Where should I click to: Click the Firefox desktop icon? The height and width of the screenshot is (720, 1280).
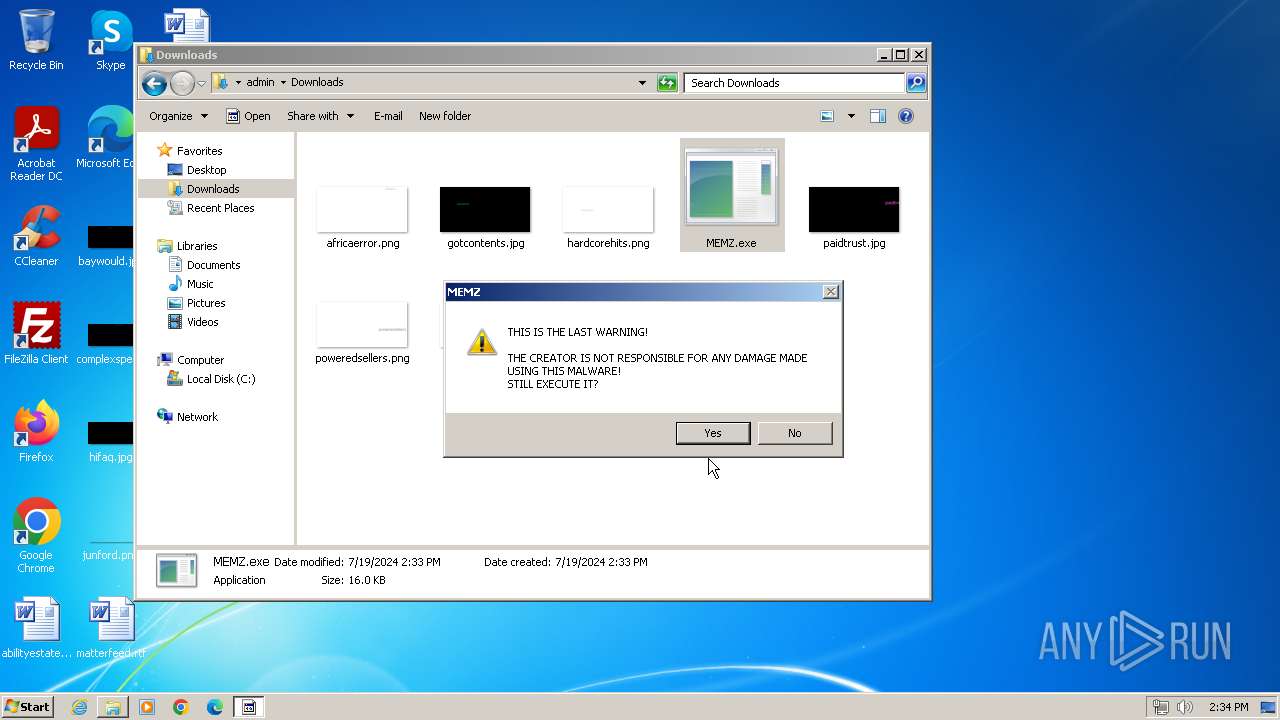tap(36, 432)
